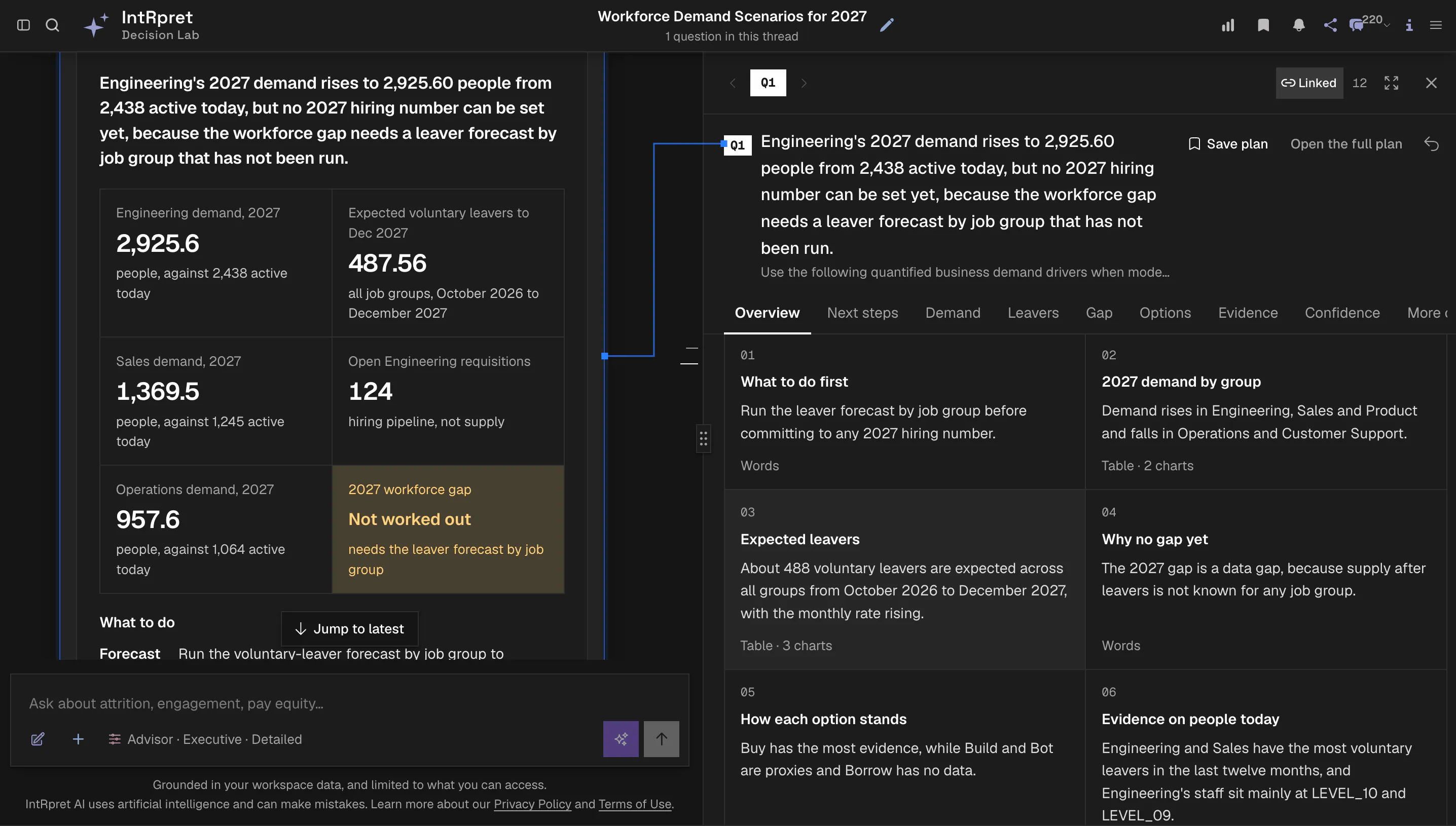The image size is (1456, 826).
Task: Click the Save plan button
Action: (1228, 144)
